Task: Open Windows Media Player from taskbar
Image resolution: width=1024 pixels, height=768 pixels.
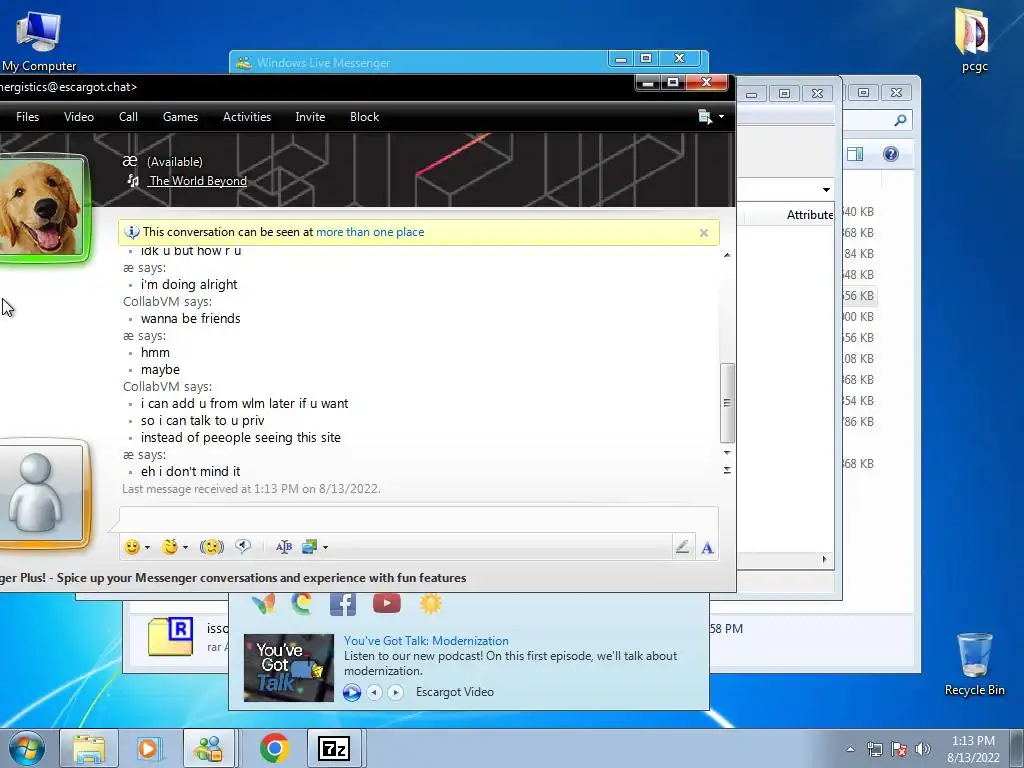Action: coord(149,748)
